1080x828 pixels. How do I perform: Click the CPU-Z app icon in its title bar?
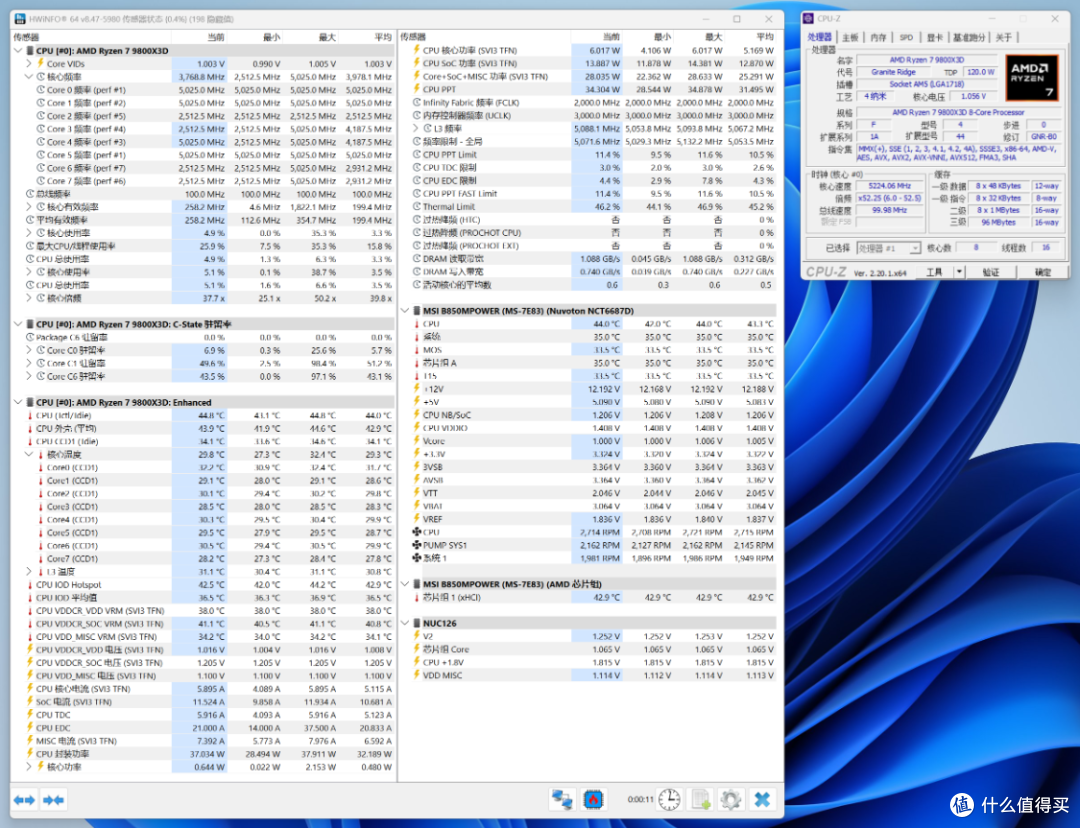(809, 19)
